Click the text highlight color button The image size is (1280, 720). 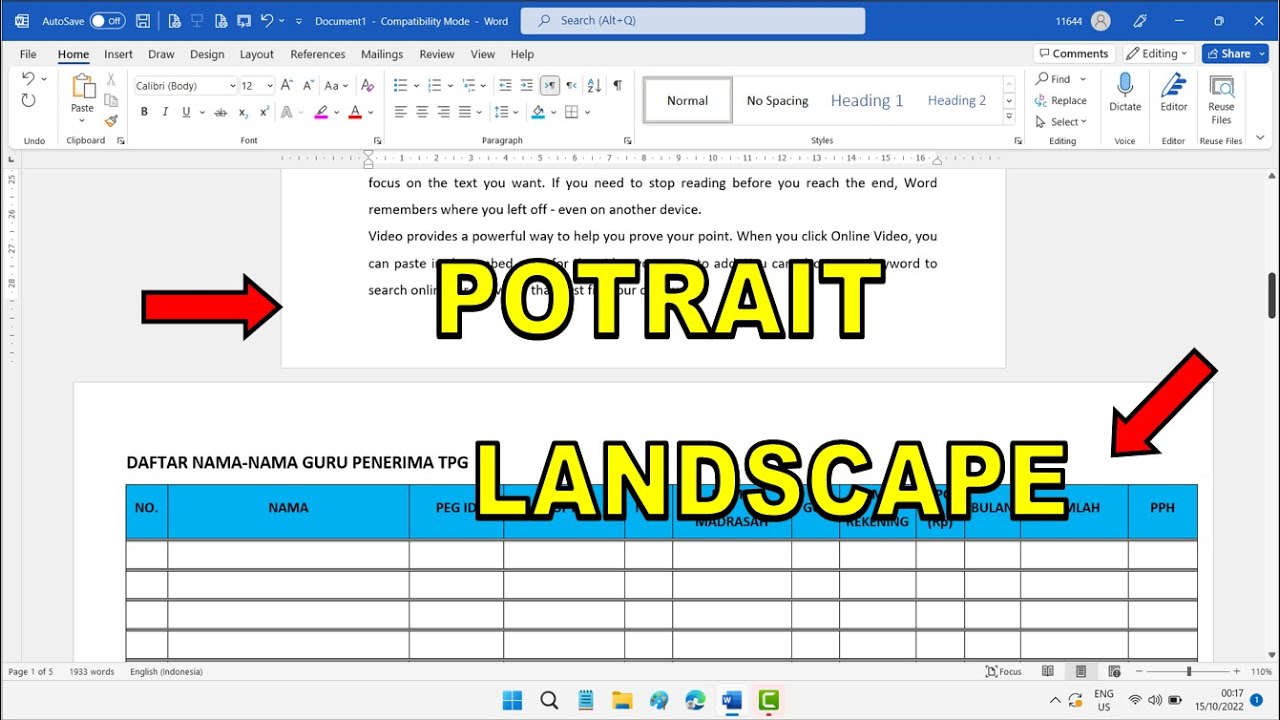[321, 112]
